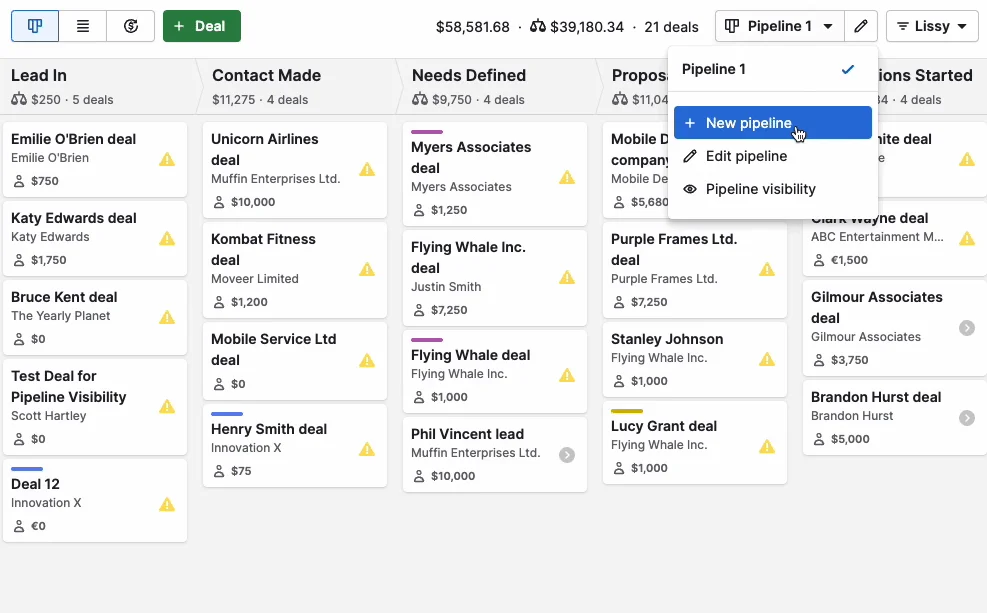Click arrow icon on Brandon Hurst deal
Image resolution: width=987 pixels, height=613 pixels.
point(967,418)
